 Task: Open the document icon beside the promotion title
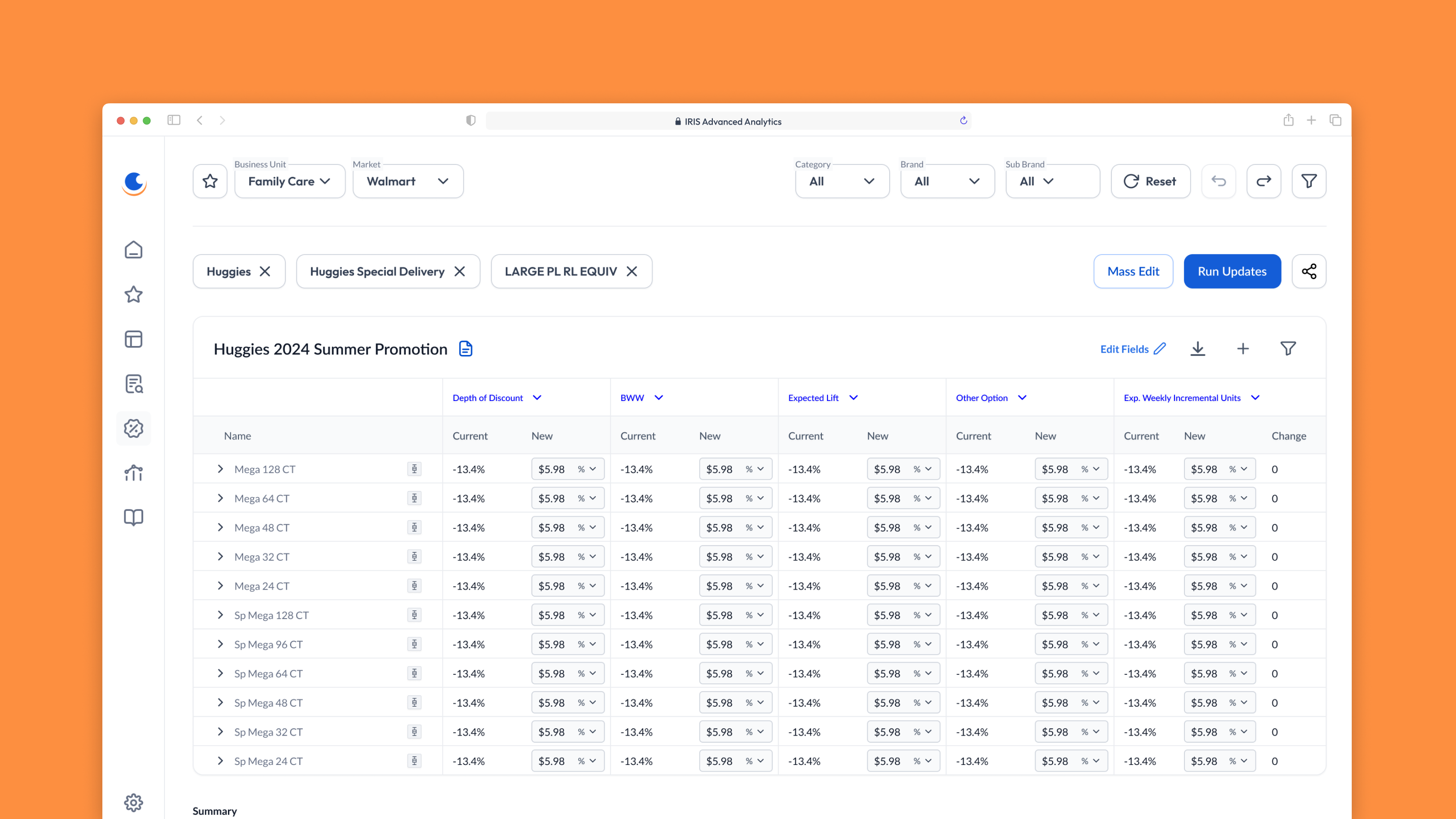point(465,349)
